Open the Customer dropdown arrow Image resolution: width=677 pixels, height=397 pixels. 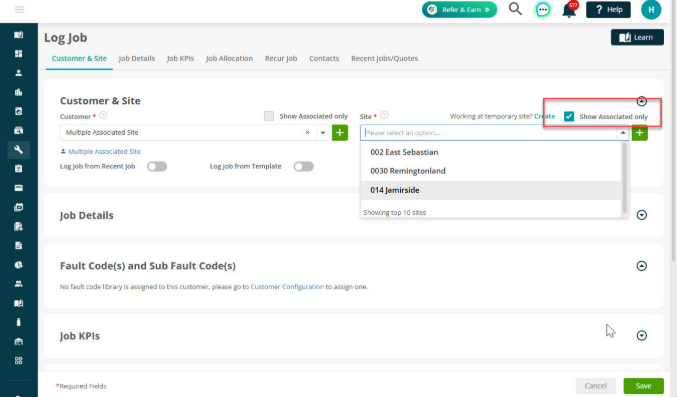coord(323,133)
